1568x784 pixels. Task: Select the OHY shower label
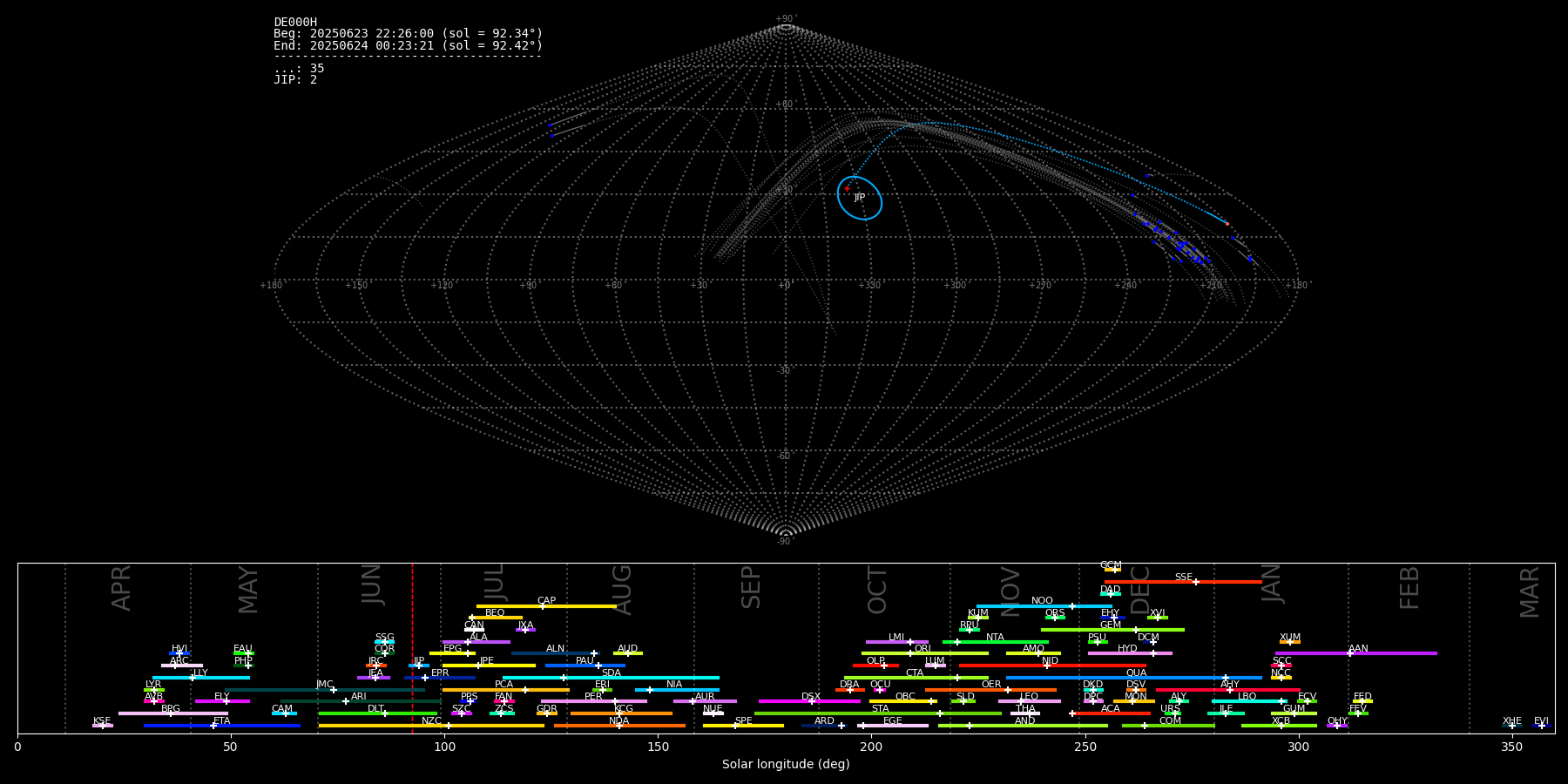pos(1337,721)
